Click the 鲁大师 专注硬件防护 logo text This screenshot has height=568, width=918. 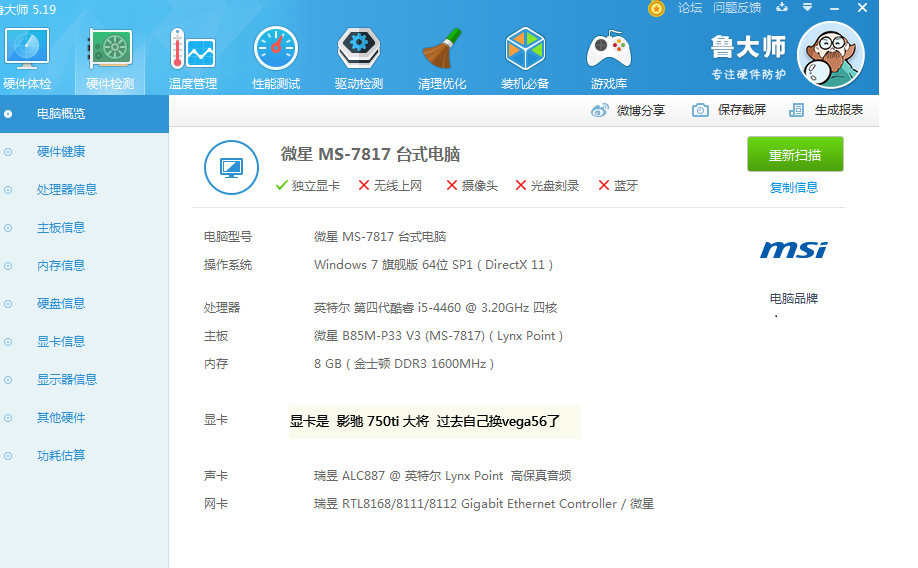pos(748,57)
